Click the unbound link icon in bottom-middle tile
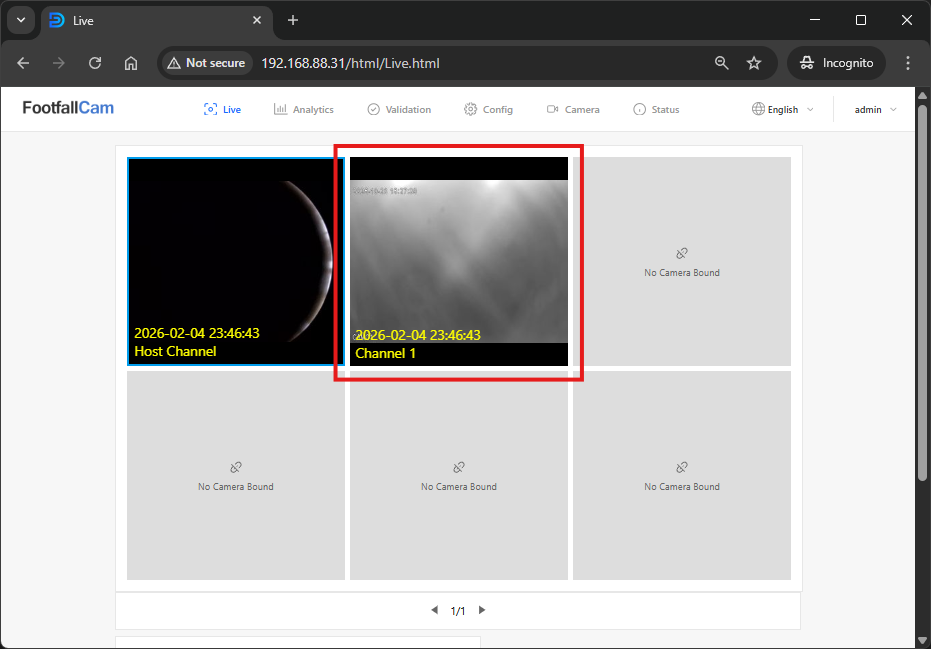 [459, 468]
